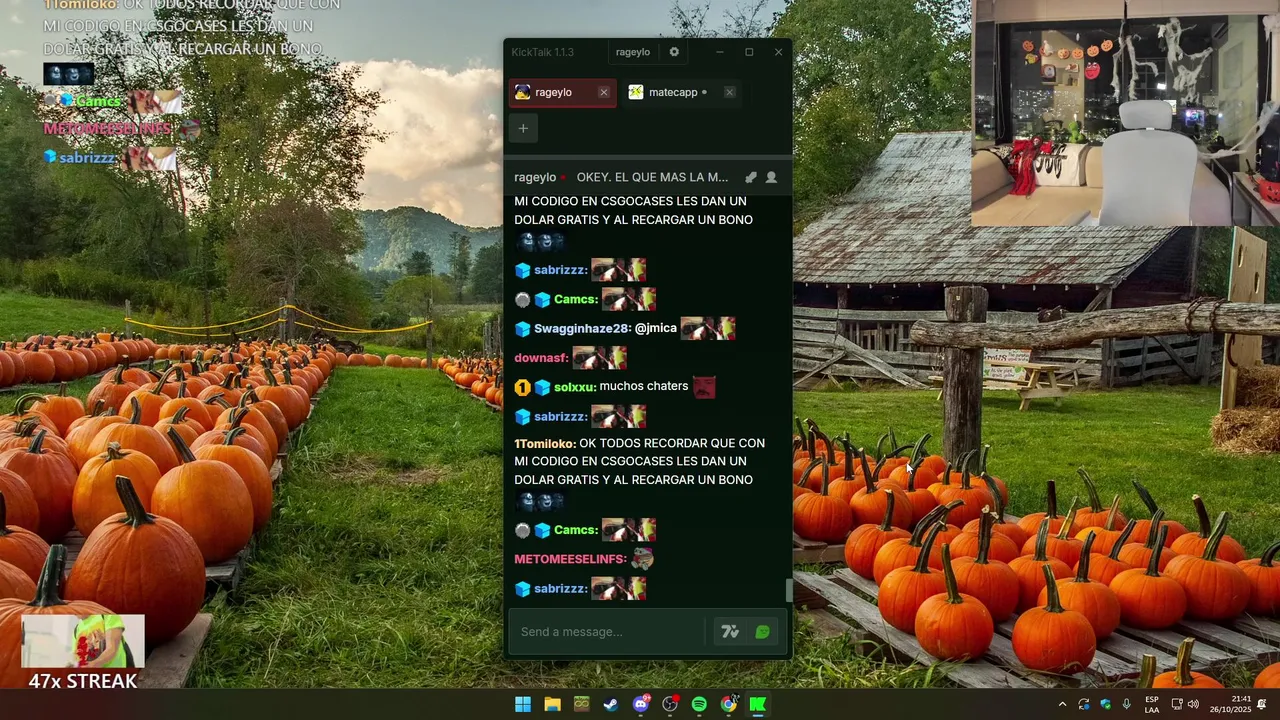Click the rageylo account button in title bar
The image size is (1280, 720).
pyautogui.click(x=633, y=52)
